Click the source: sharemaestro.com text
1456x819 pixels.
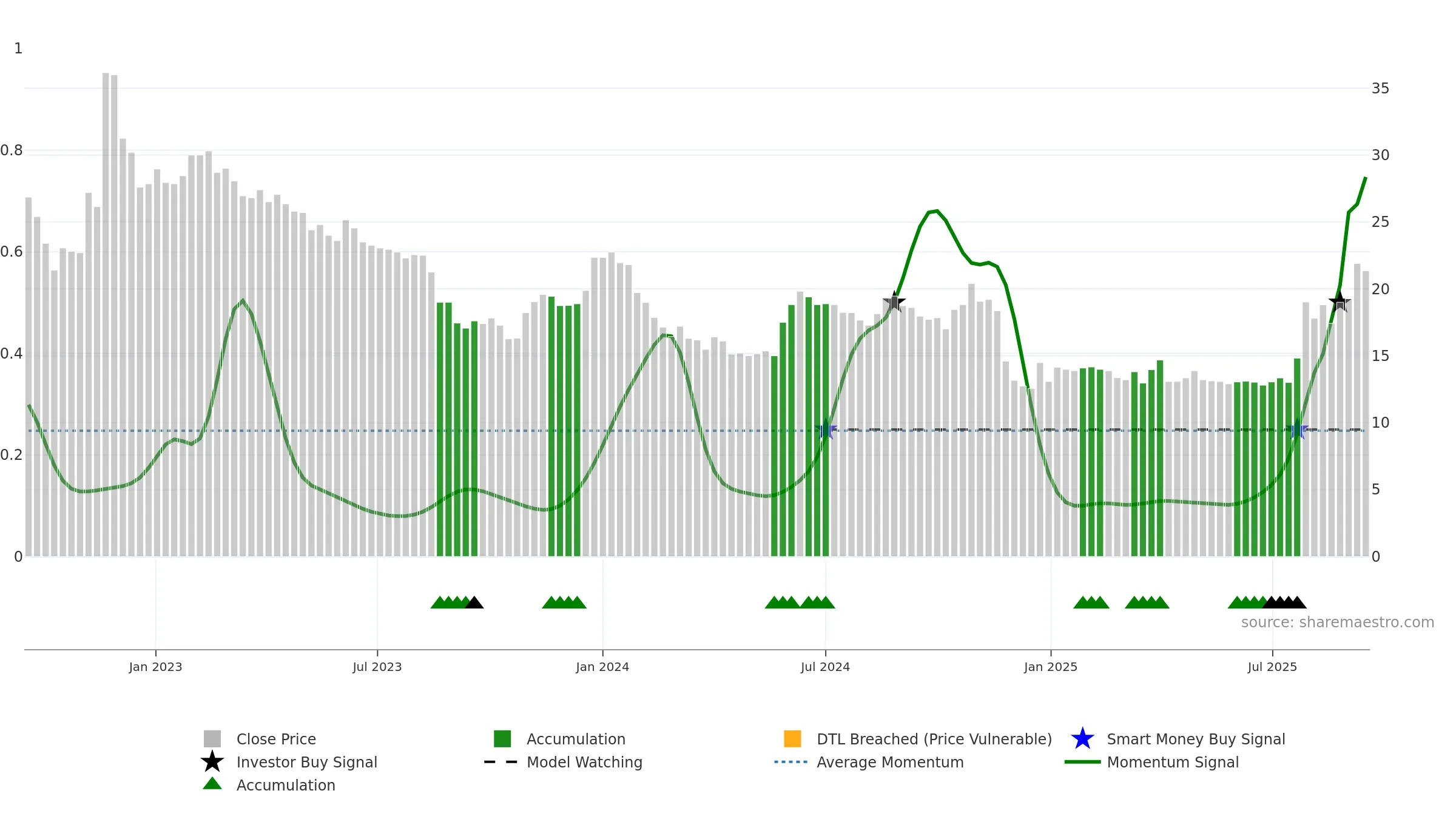click(1338, 622)
